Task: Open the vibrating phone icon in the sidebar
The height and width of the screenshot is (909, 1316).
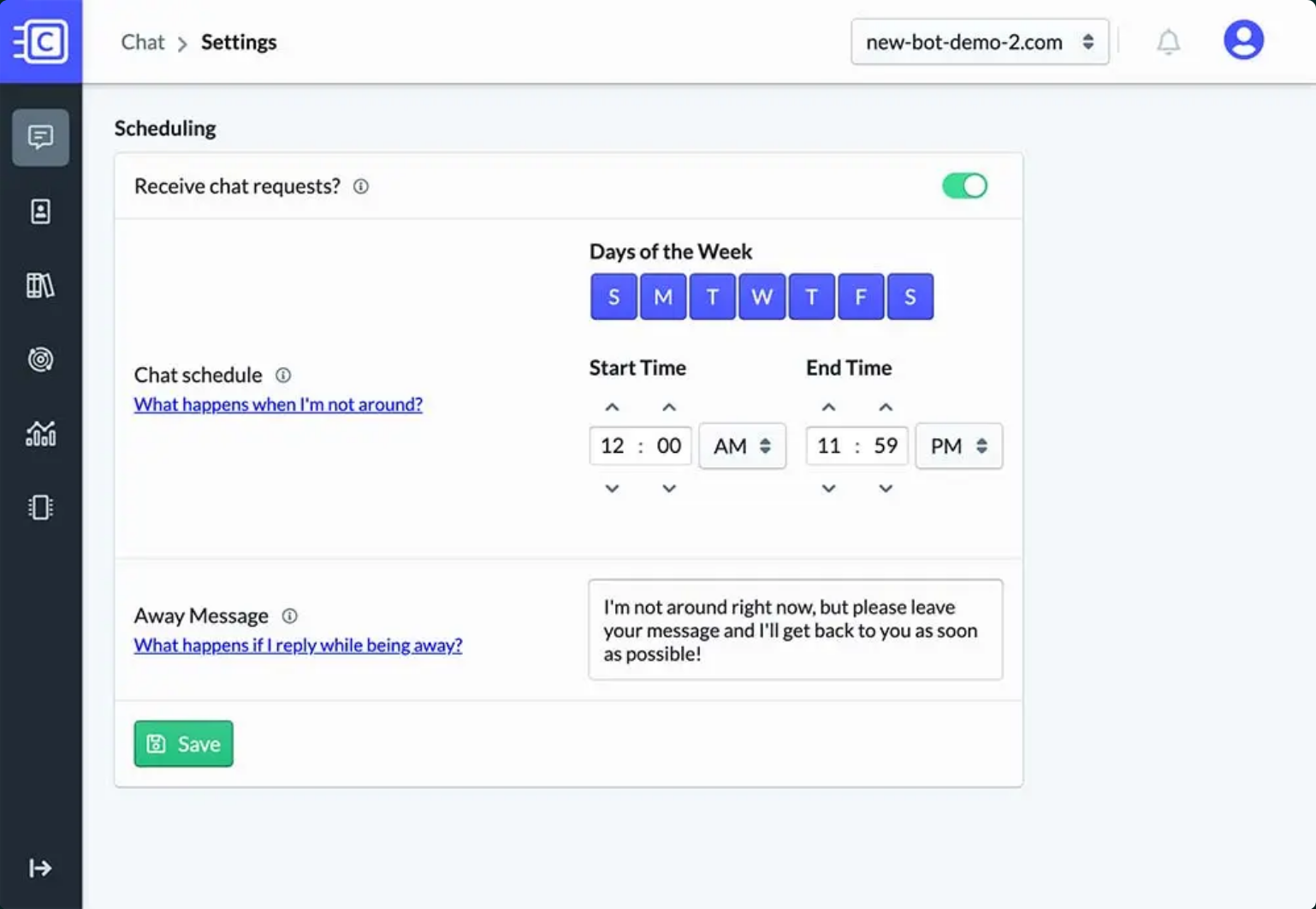Action: (40, 508)
